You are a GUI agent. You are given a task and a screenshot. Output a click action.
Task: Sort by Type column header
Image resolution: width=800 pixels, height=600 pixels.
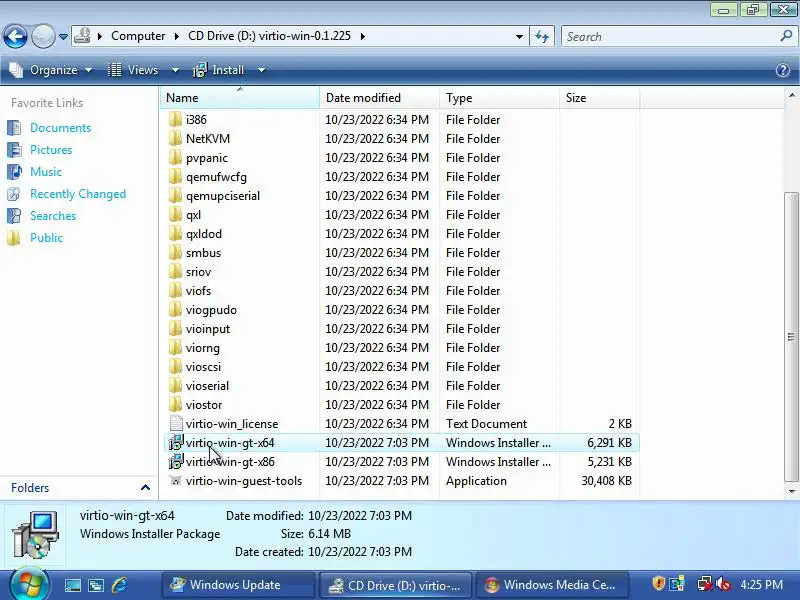click(x=499, y=97)
